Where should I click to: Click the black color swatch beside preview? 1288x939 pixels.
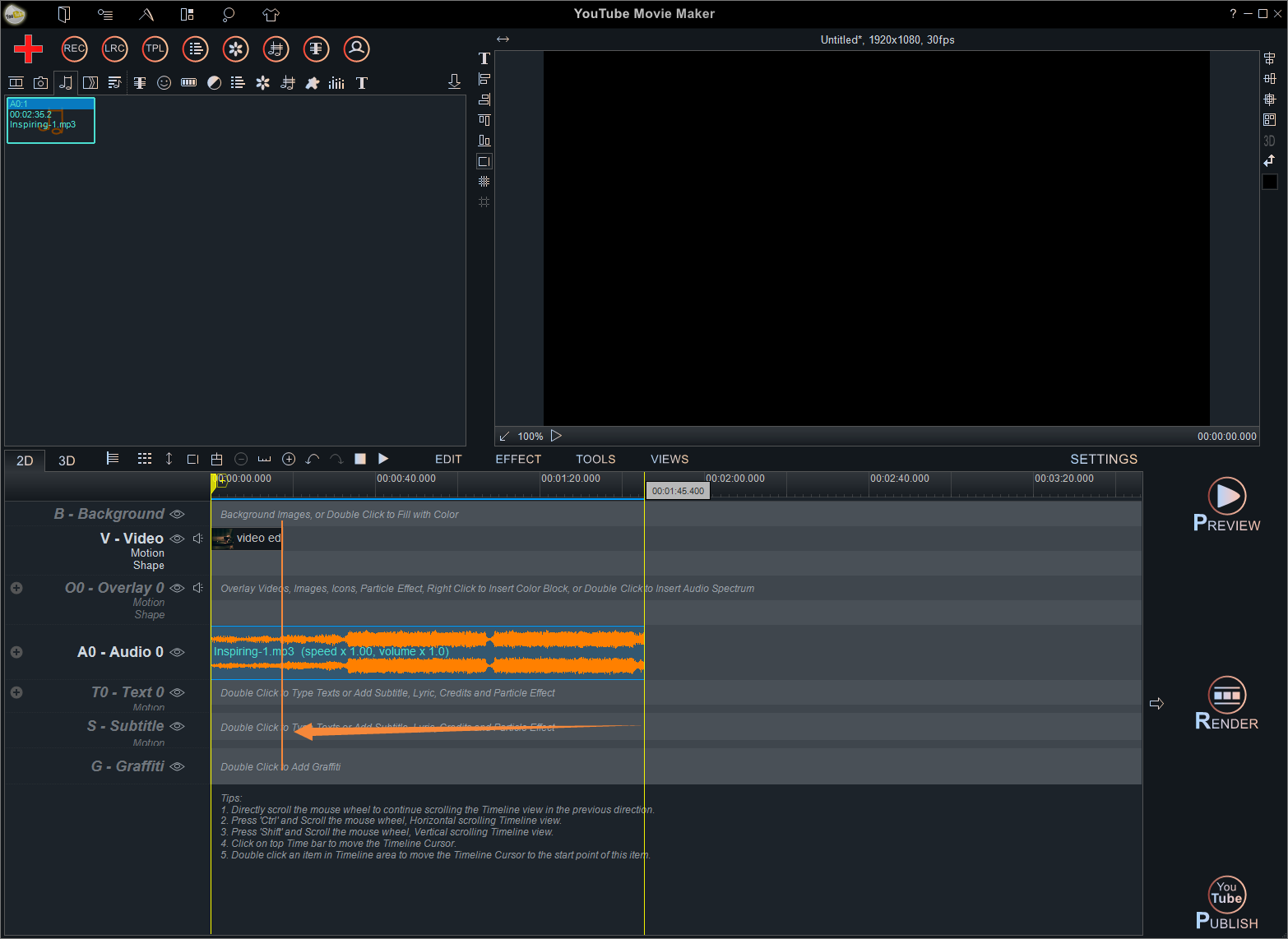click(1270, 182)
